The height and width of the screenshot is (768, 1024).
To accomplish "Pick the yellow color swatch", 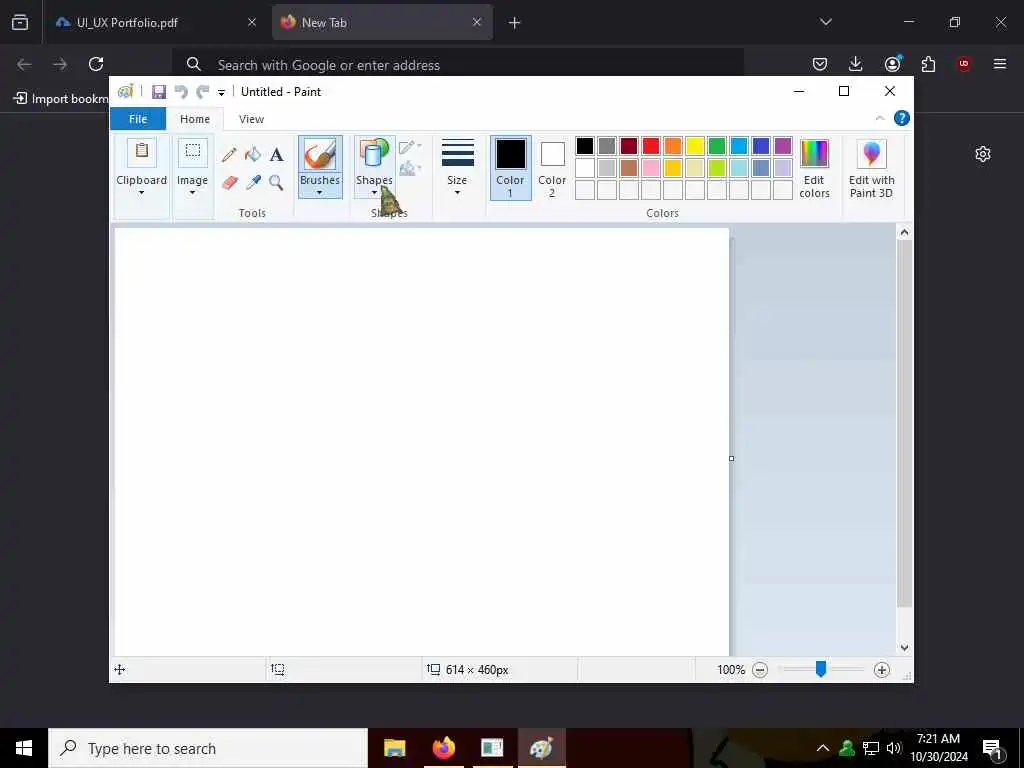I will (695, 146).
